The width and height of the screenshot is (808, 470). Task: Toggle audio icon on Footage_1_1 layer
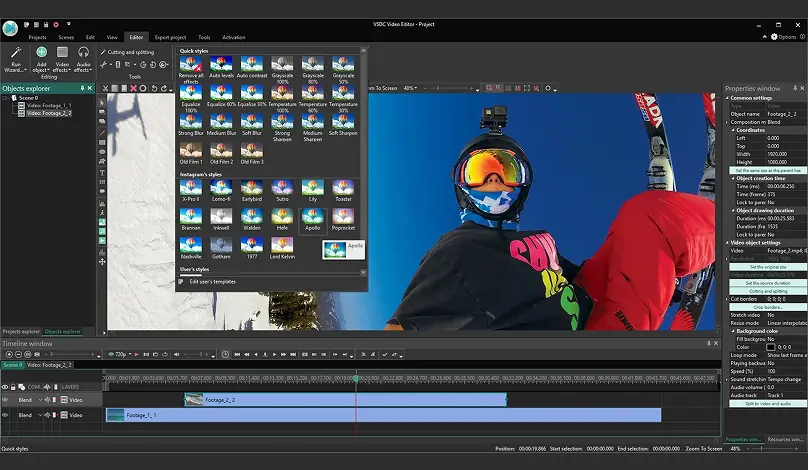click(47, 415)
